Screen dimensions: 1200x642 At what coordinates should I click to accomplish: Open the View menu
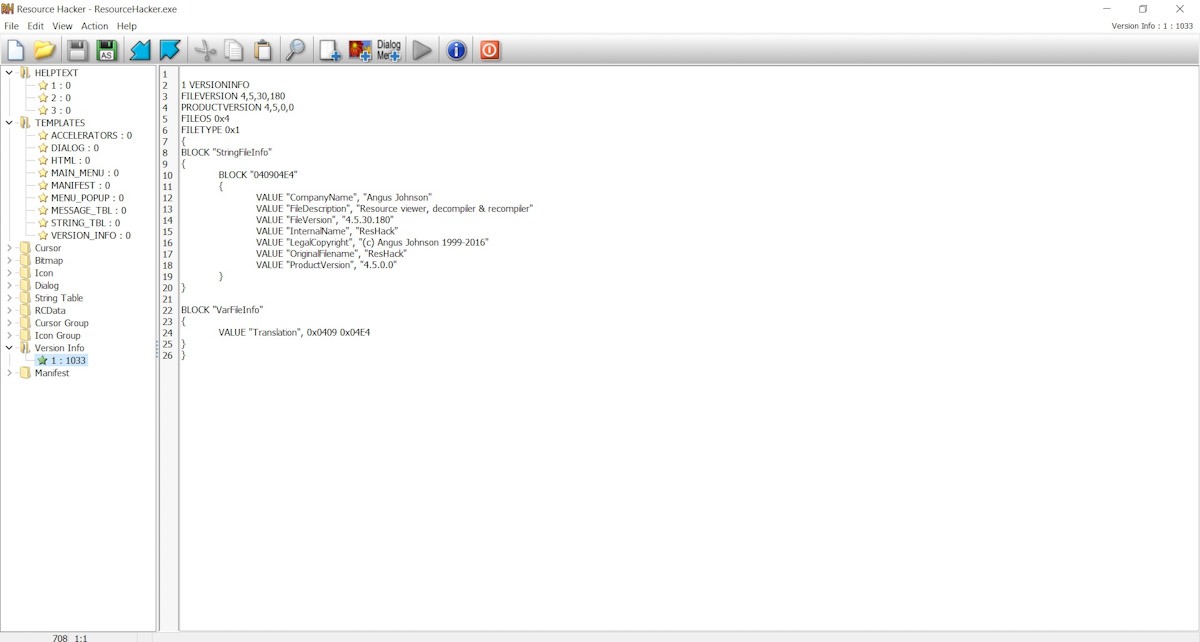(62, 26)
